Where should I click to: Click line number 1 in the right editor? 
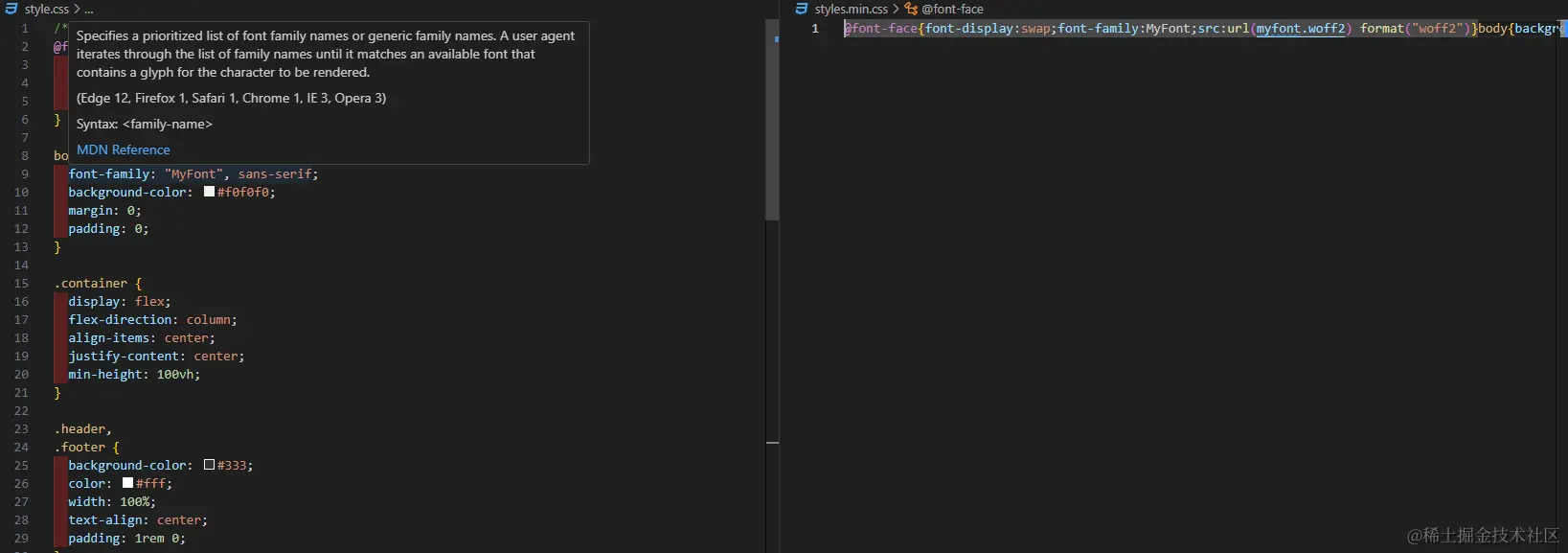tap(815, 28)
